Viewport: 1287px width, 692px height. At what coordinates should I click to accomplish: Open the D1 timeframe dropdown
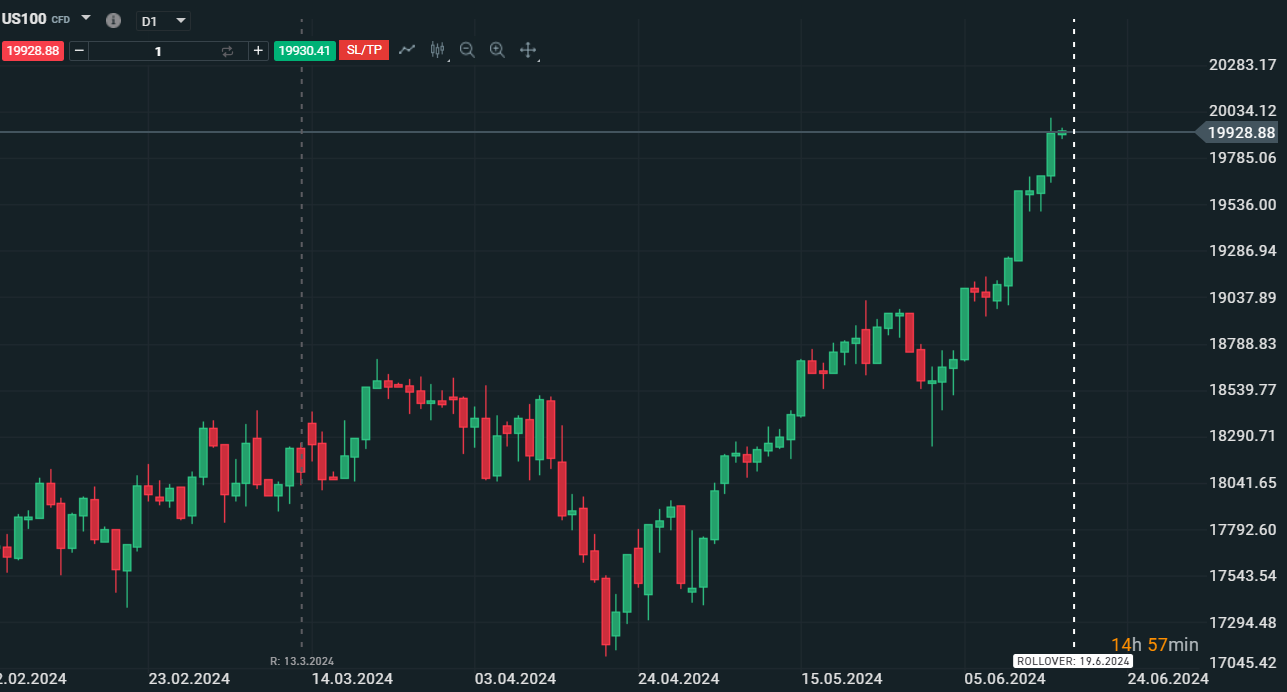164,21
